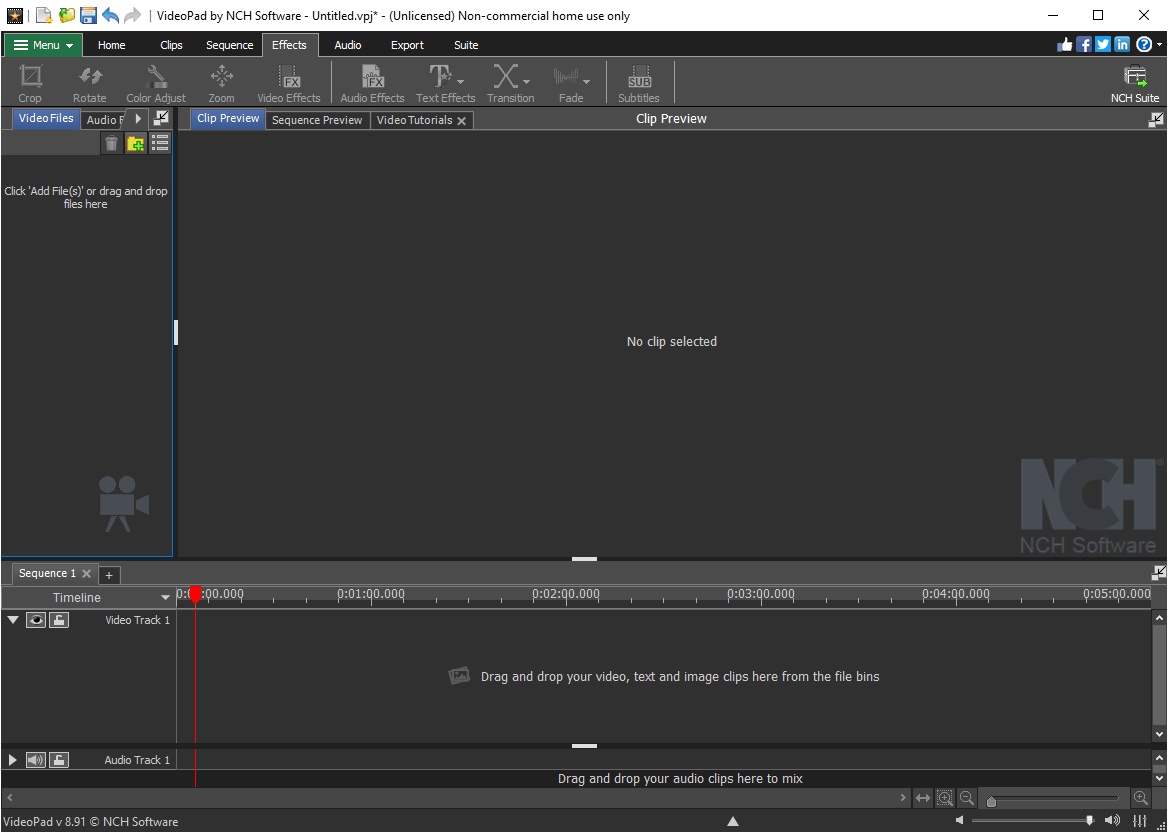
Task: Collapse Video Track 1 triangle
Action: click(x=13, y=620)
